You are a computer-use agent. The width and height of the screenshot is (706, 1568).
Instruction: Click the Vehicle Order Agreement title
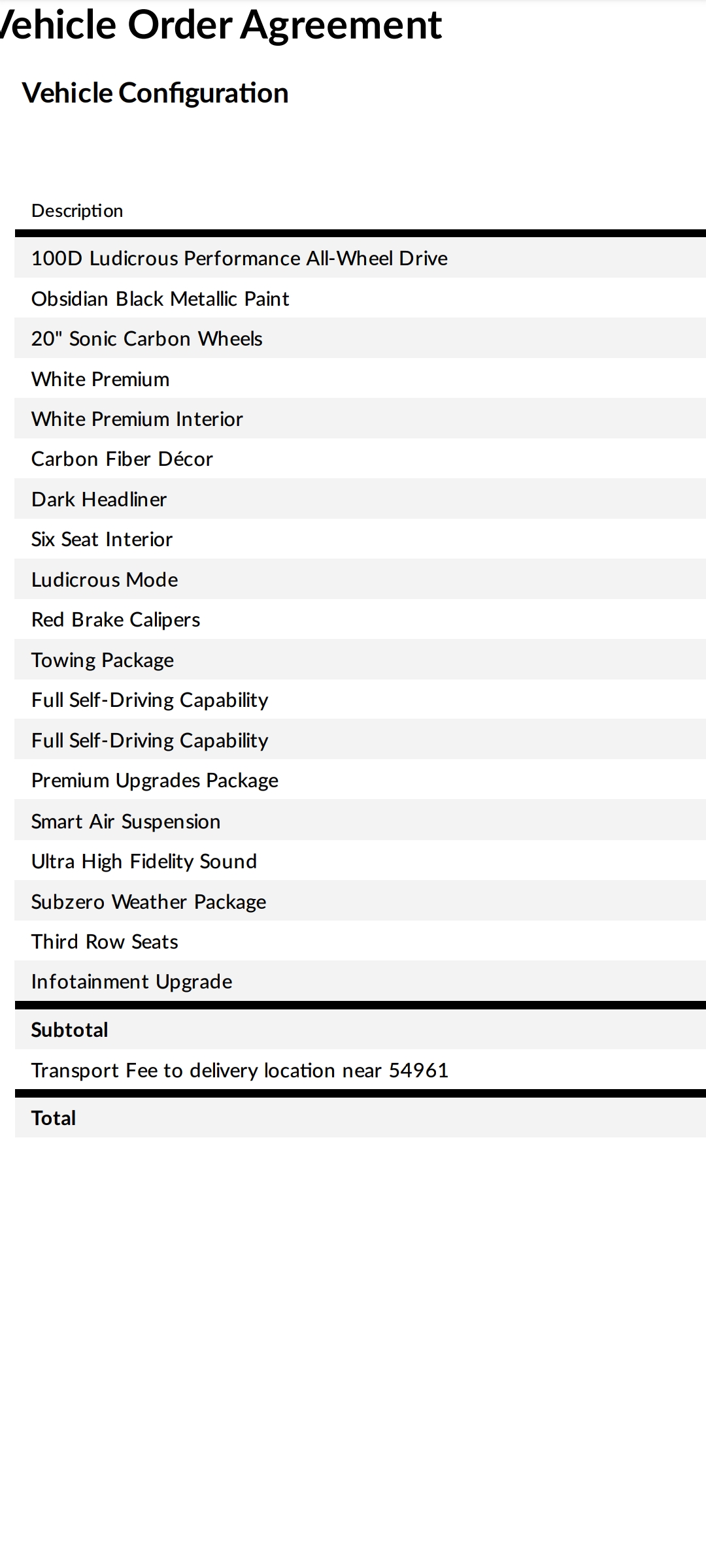point(221,25)
